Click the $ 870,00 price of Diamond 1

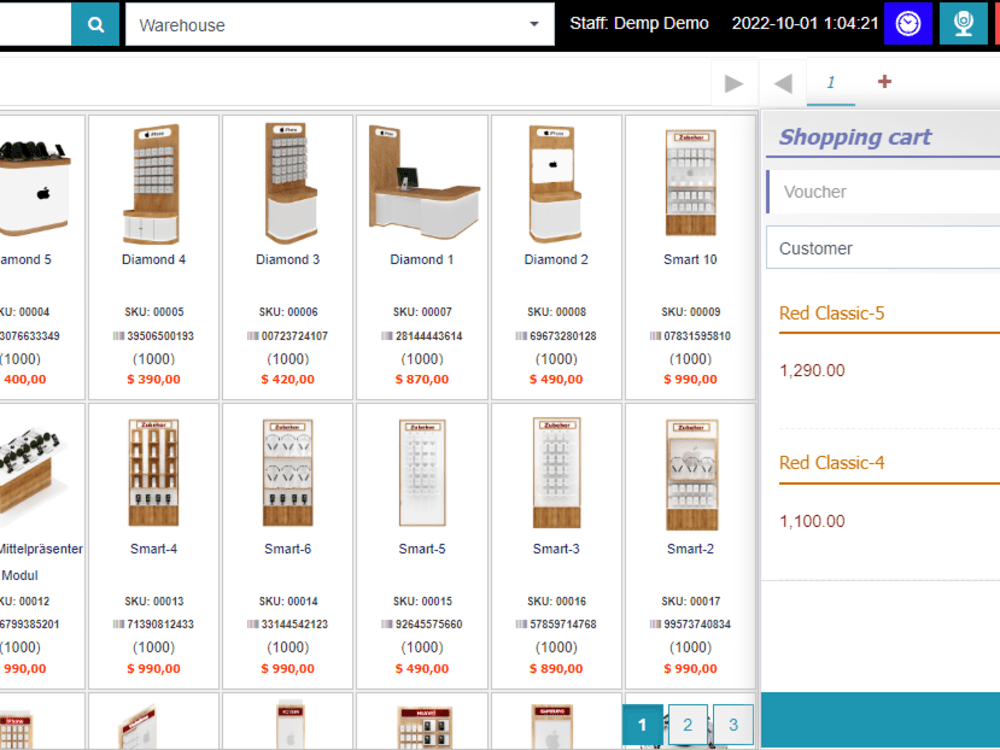[422, 379]
